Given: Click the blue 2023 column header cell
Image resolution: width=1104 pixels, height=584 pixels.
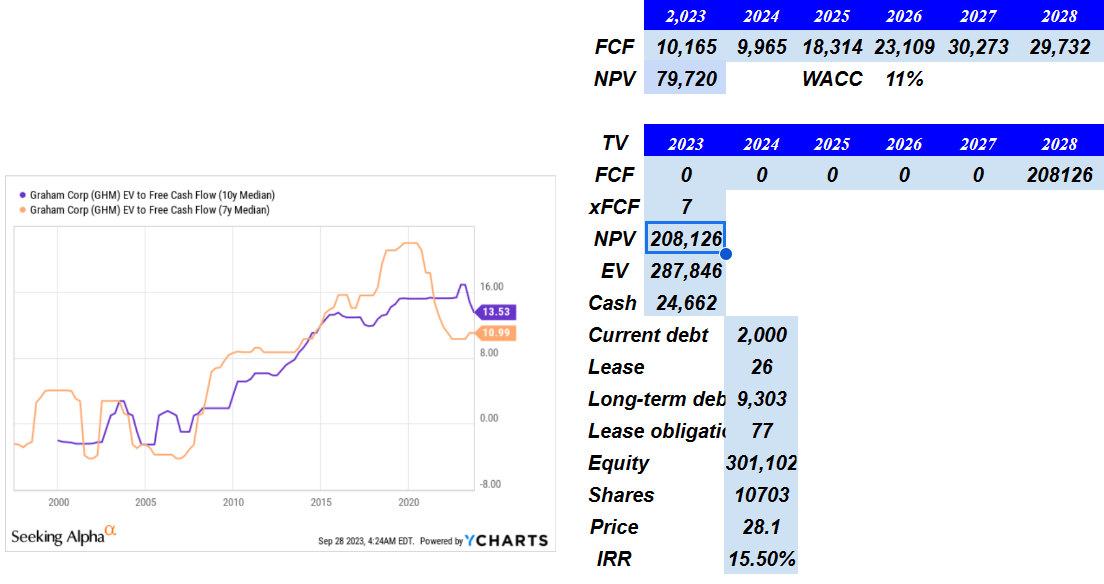Looking at the screenshot, I should [x=688, y=142].
